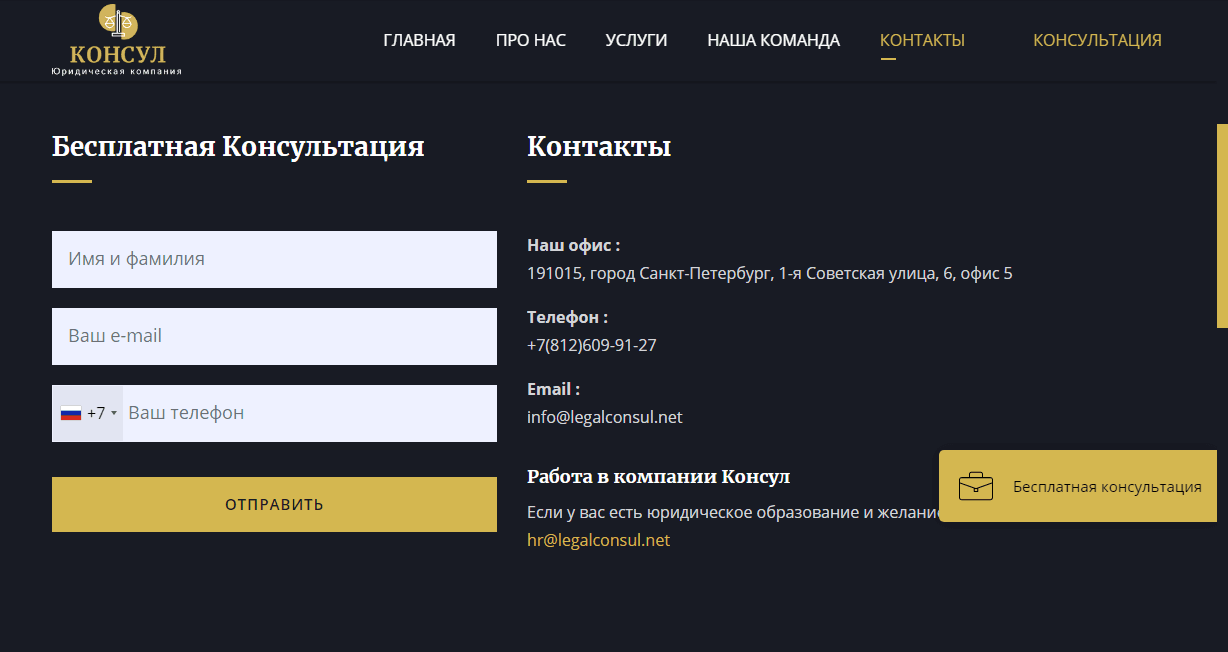Open the ПРО НАС navigation item
Screen dimensions: 1228x652
(530, 40)
